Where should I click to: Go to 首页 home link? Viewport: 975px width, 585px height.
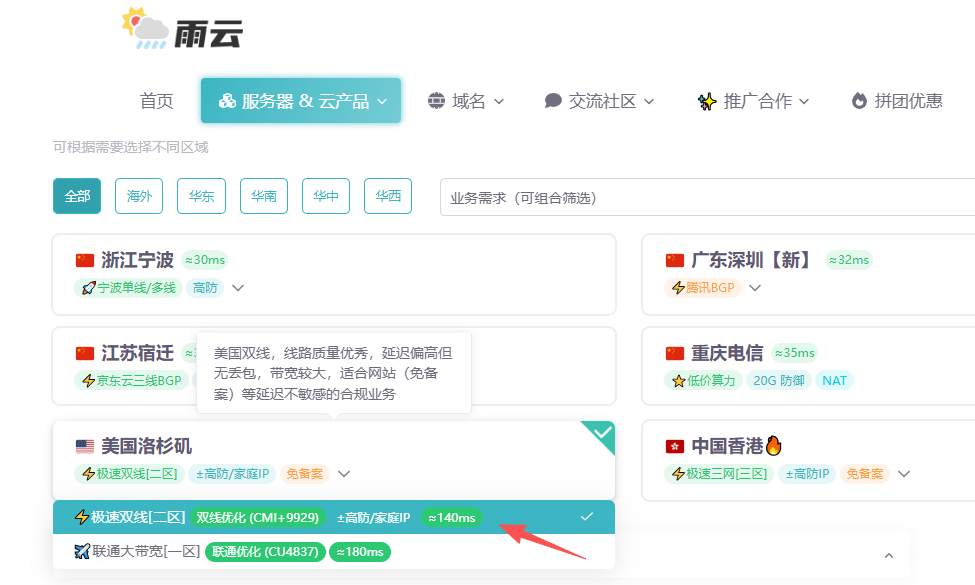click(156, 101)
